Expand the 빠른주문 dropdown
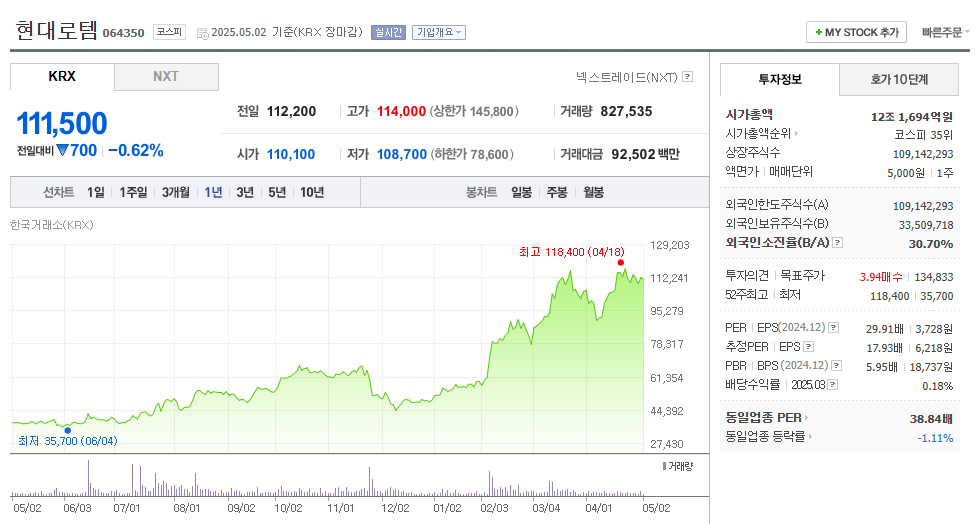Image resolution: width=979 pixels, height=524 pixels. (945, 32)
